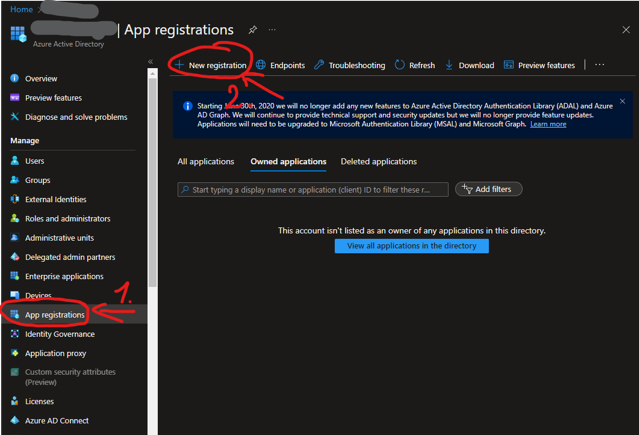The width and height of the screenshot is (639, 435).
Task: Click the Identity Governance icon
Action: [15, 333]
